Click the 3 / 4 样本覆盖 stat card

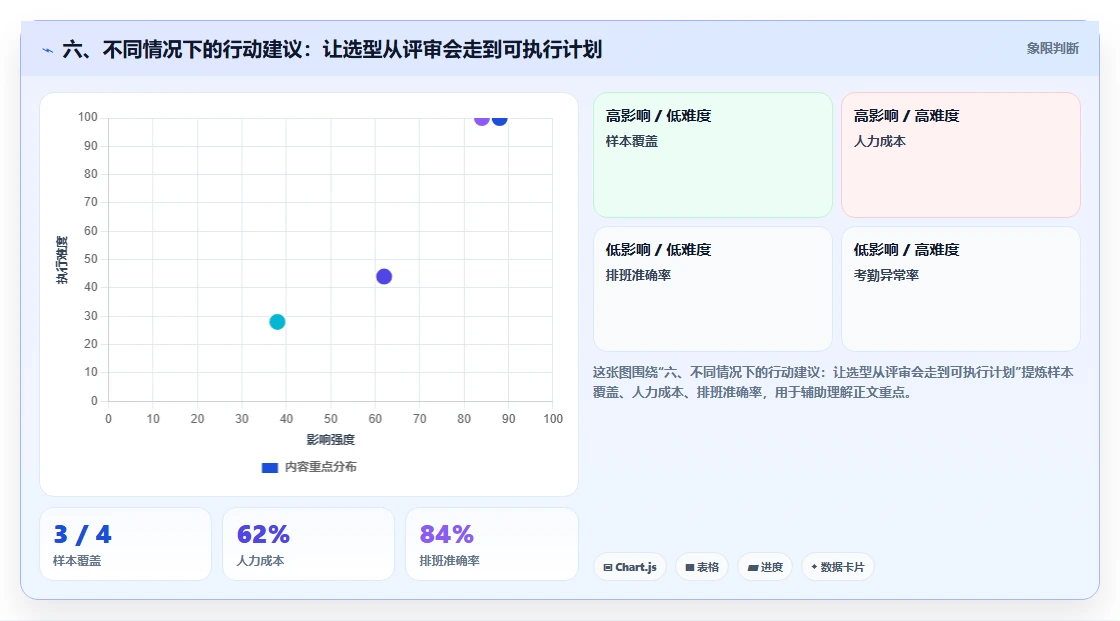click(x=126, y=544)
